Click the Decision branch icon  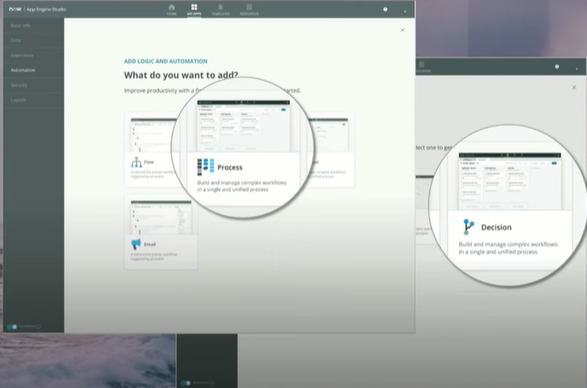click(x=468, y=227)
